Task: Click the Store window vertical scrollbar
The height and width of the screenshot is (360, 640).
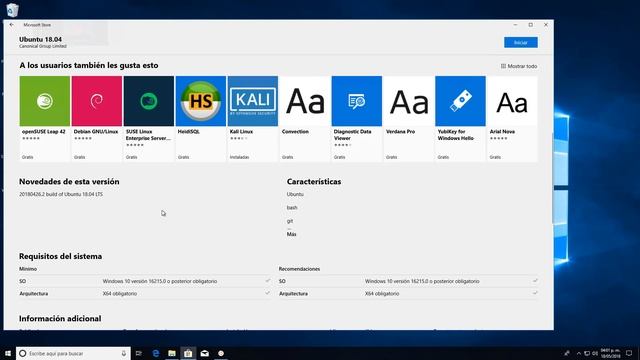Action: [552, 178]
